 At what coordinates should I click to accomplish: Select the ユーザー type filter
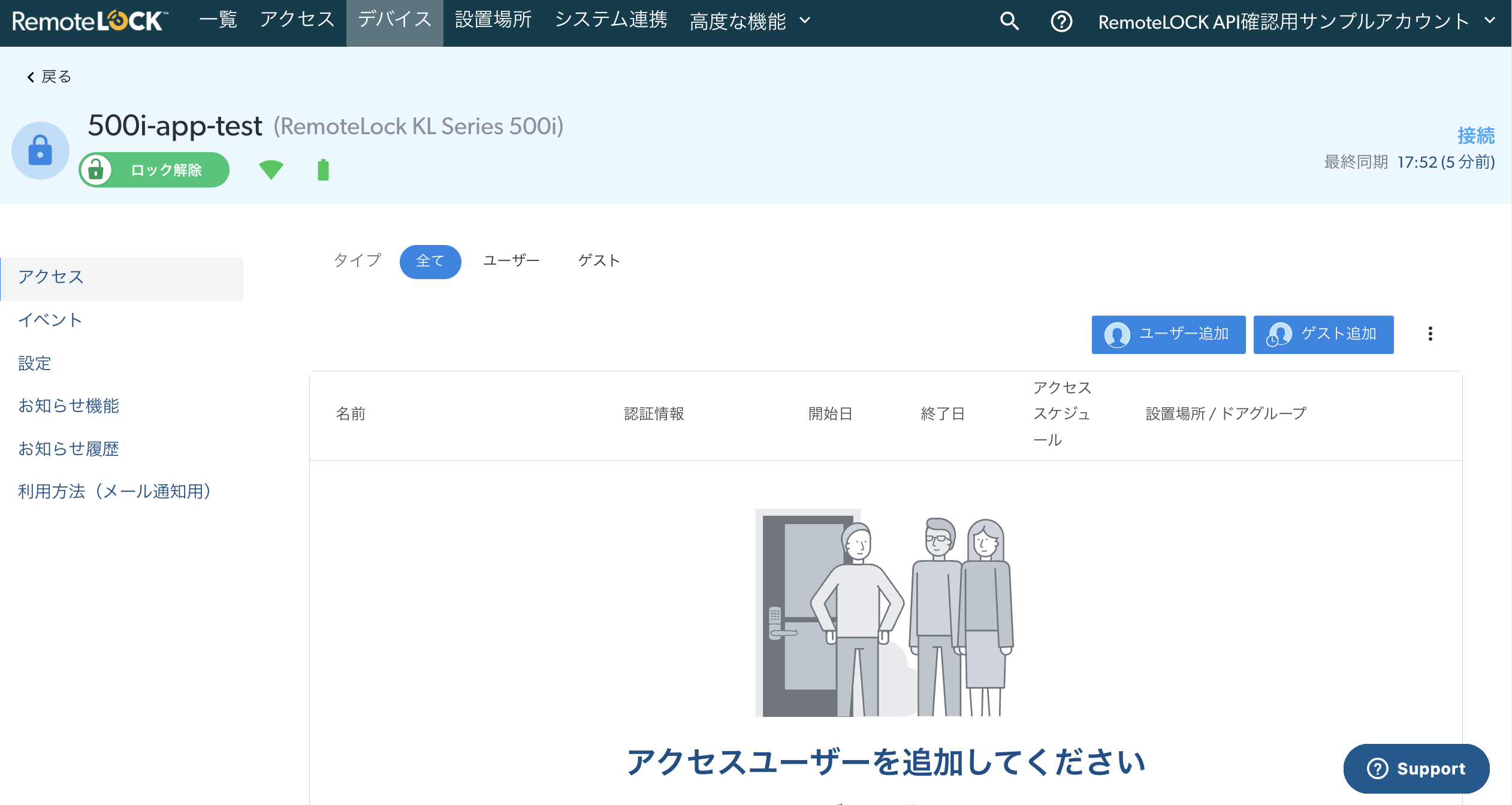[x=511, y=261]
